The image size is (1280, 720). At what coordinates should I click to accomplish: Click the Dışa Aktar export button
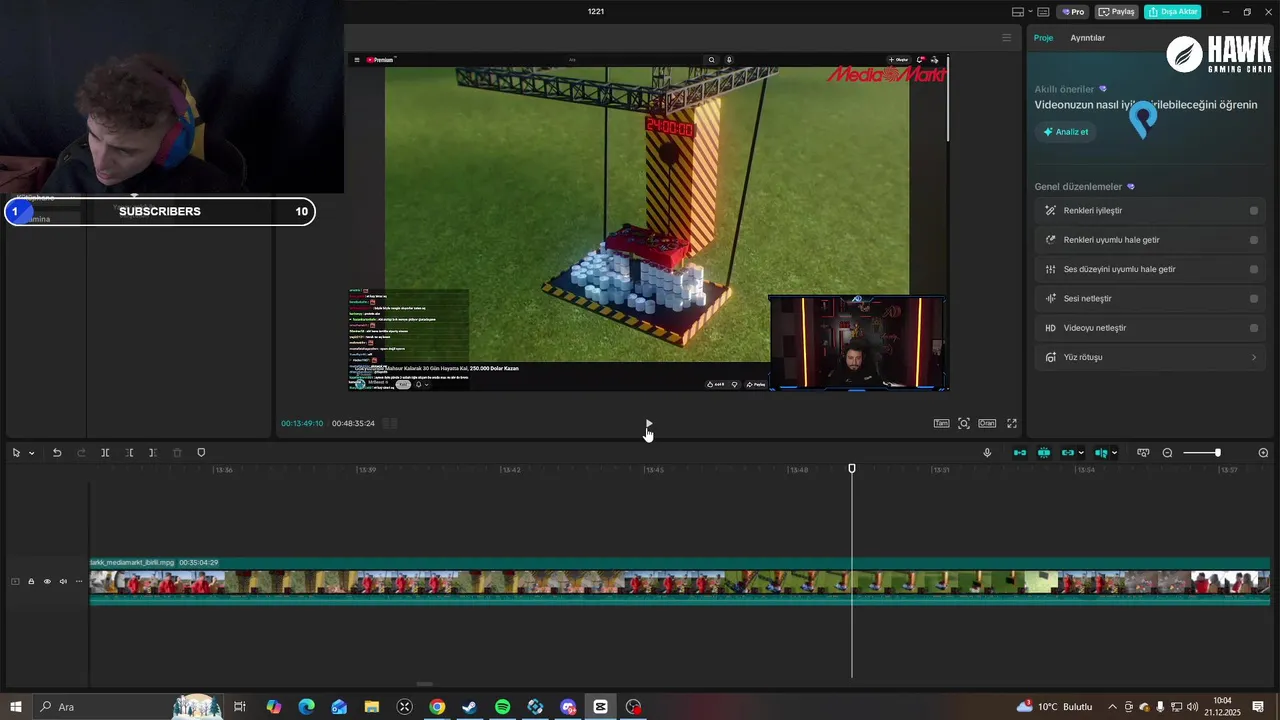1173,12
